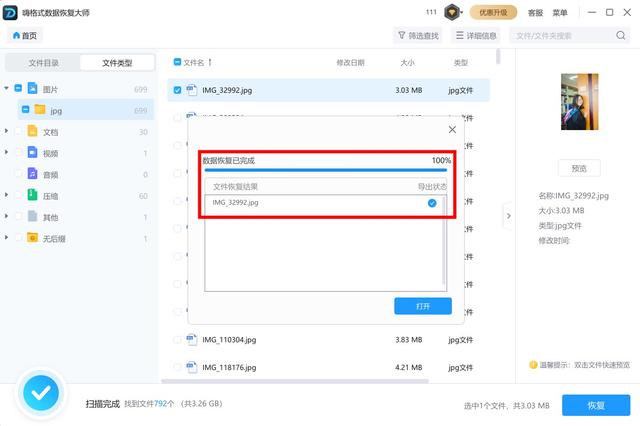The width and height of the screenshot is (640, 426).
Task: Click the 视频 video type icon
Action: [x=32, y=152]
